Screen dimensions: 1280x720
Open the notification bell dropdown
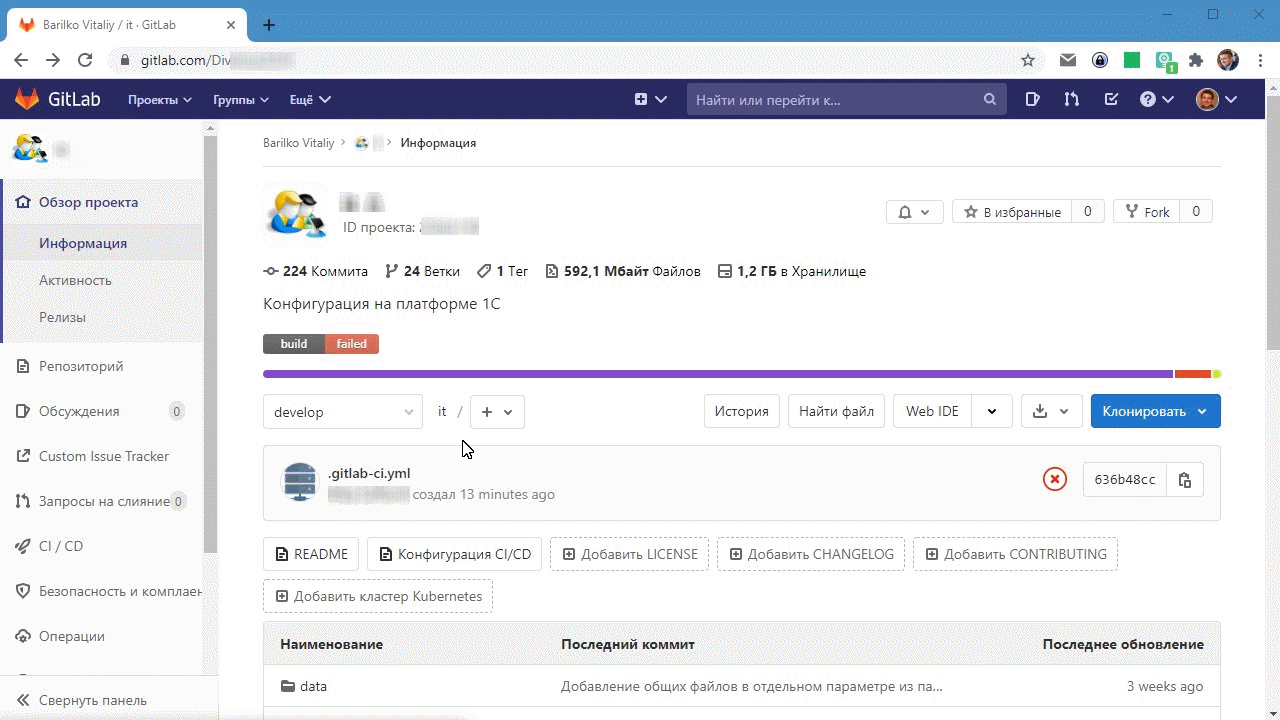coord(914,212)
